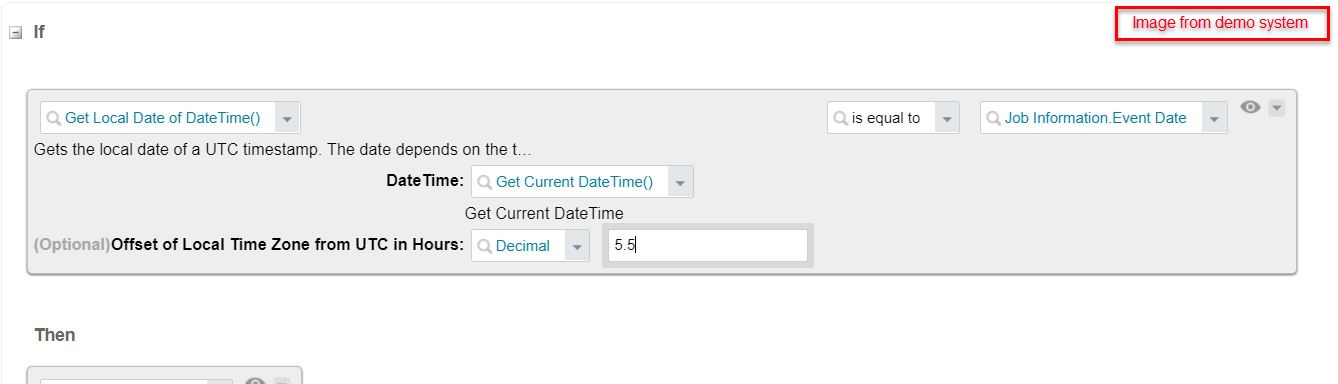Click search icon in Decimal type field
1338x384 pixels.
(x=485, y=246)
